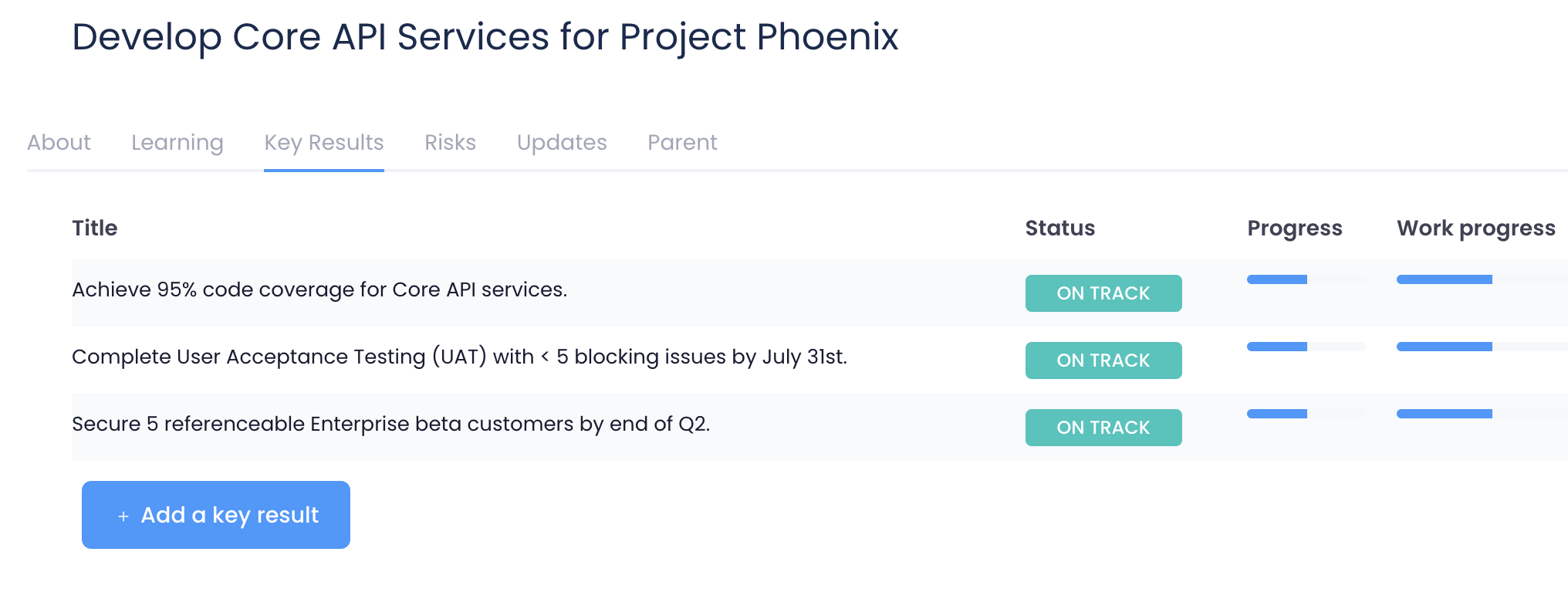The image size is (1568, 616).
Task: Switch to the Parent tab
Action: (x=682, y=143)
